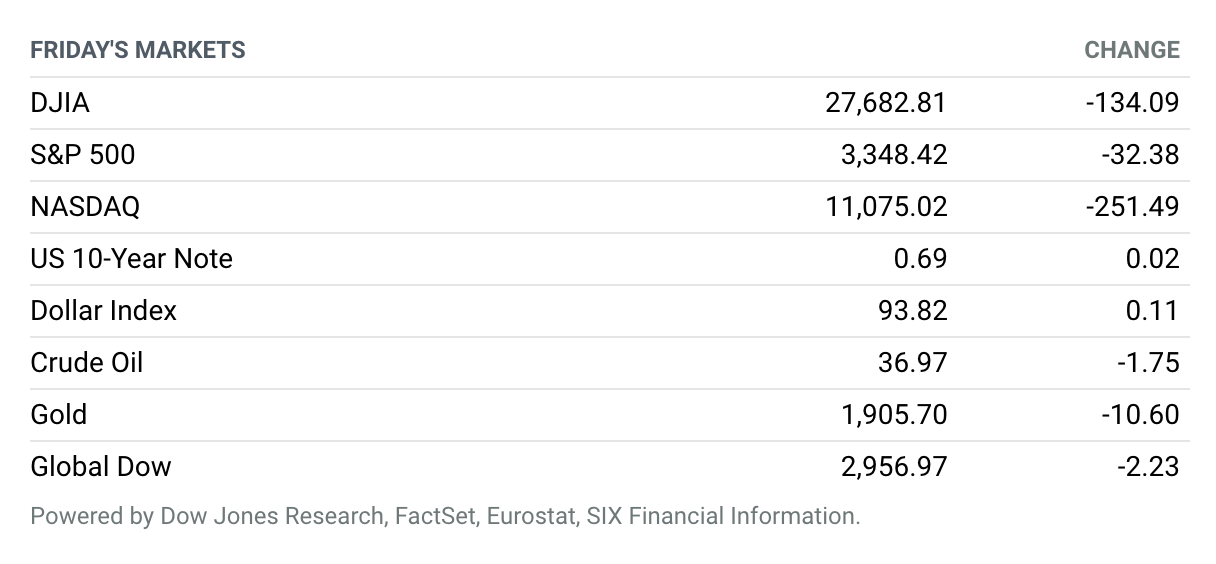
Task: Select the Global Dow label
Action: 101,466
